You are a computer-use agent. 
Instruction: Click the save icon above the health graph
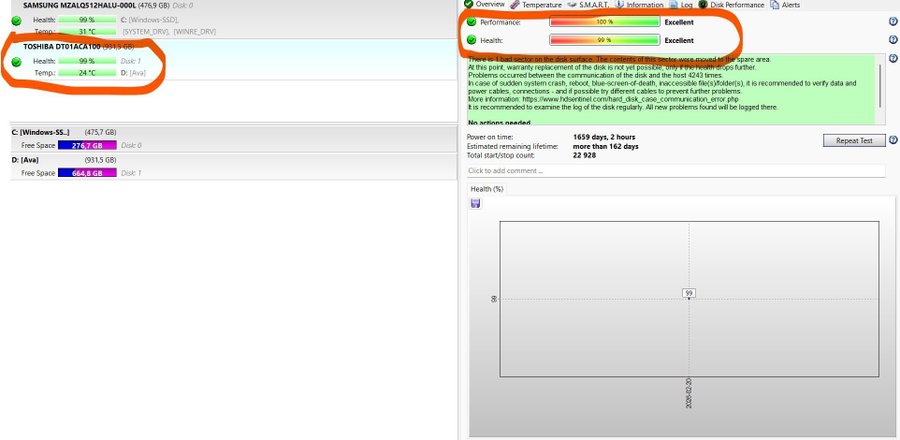point(475,203)
